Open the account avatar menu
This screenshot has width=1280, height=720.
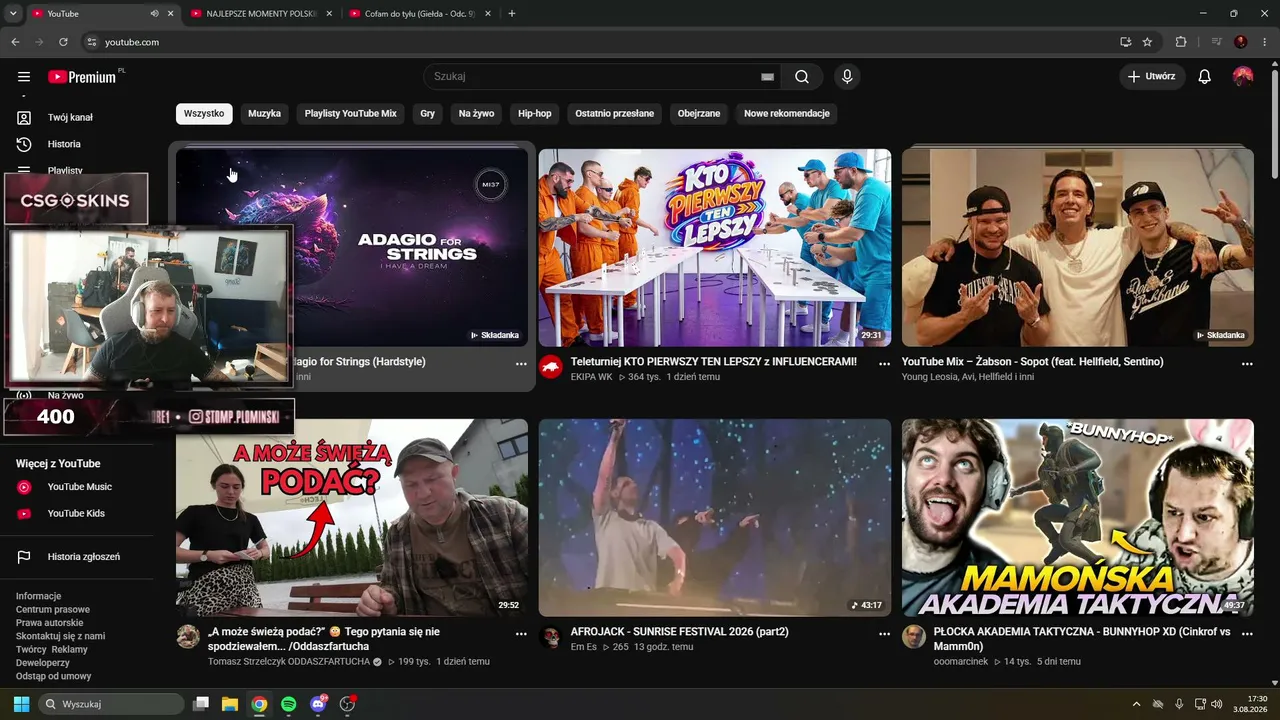(x=1243, y=77)
